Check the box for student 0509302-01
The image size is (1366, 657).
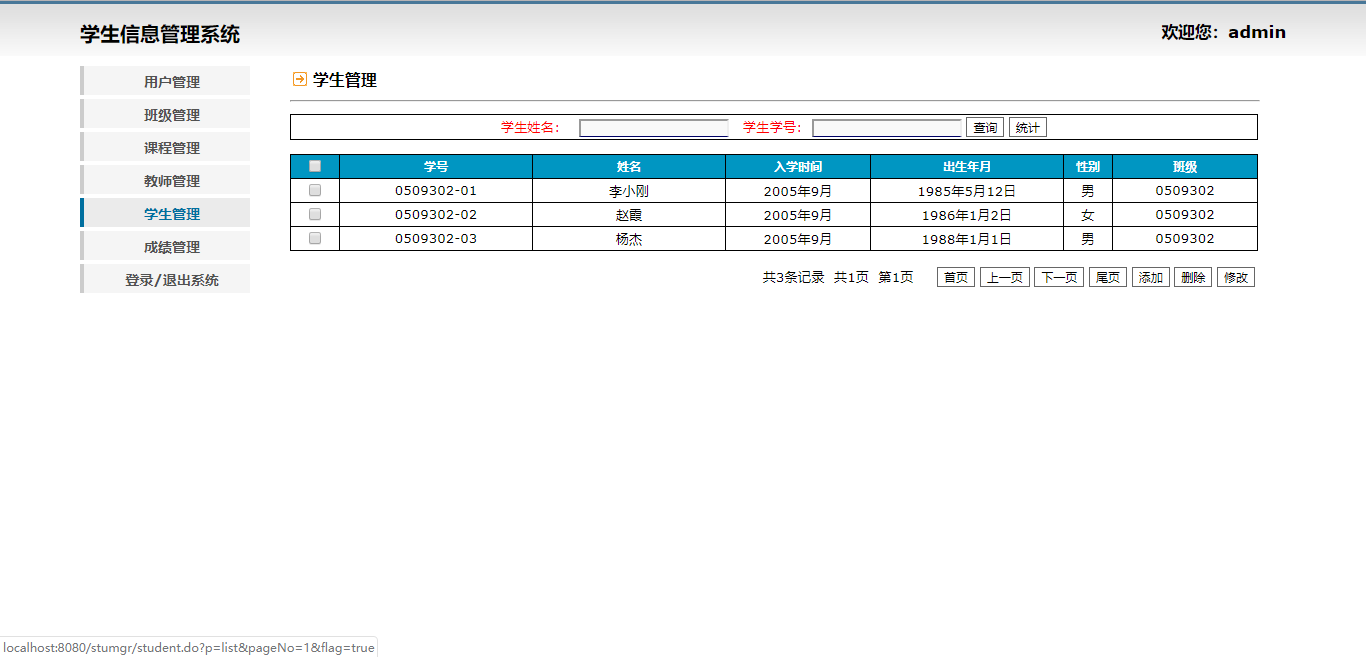pos(315,190)
